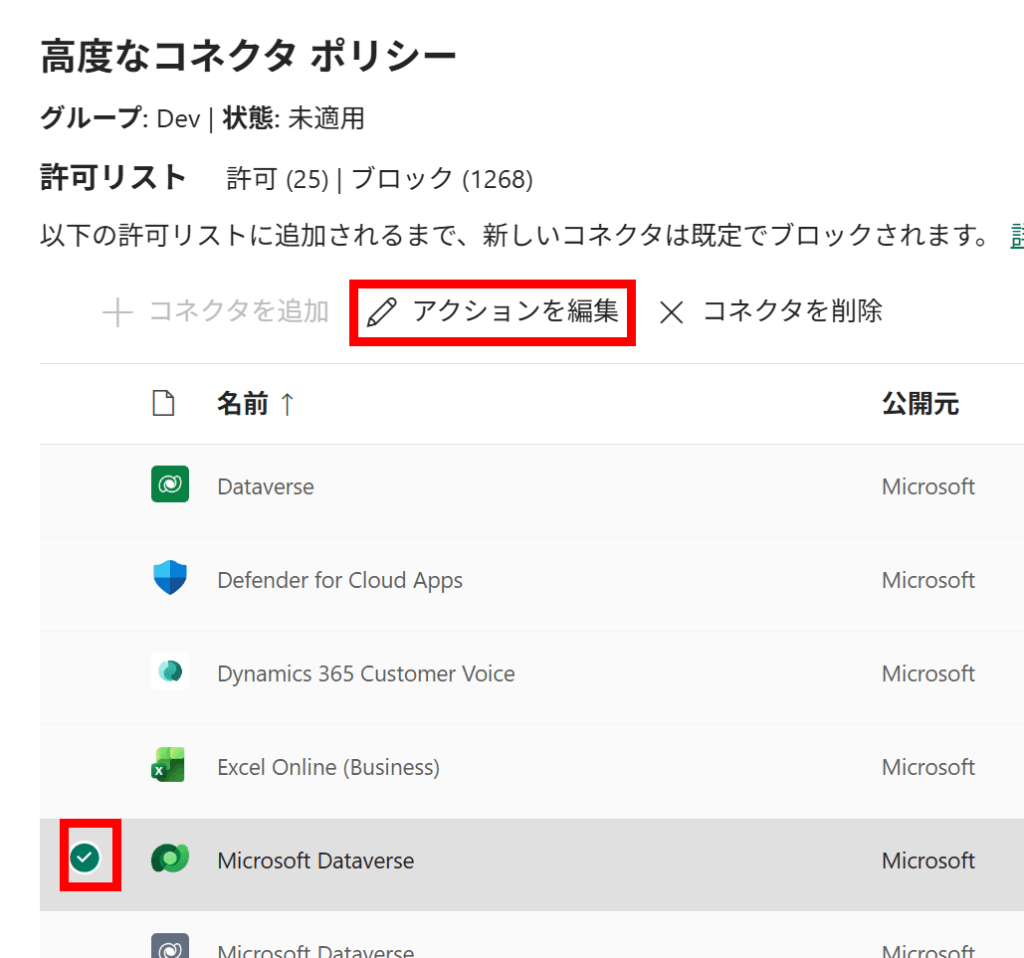Select the Dynamics 365 Customer Voice row name
This screenshot has height=958, width=1024.
click(365, 674)
